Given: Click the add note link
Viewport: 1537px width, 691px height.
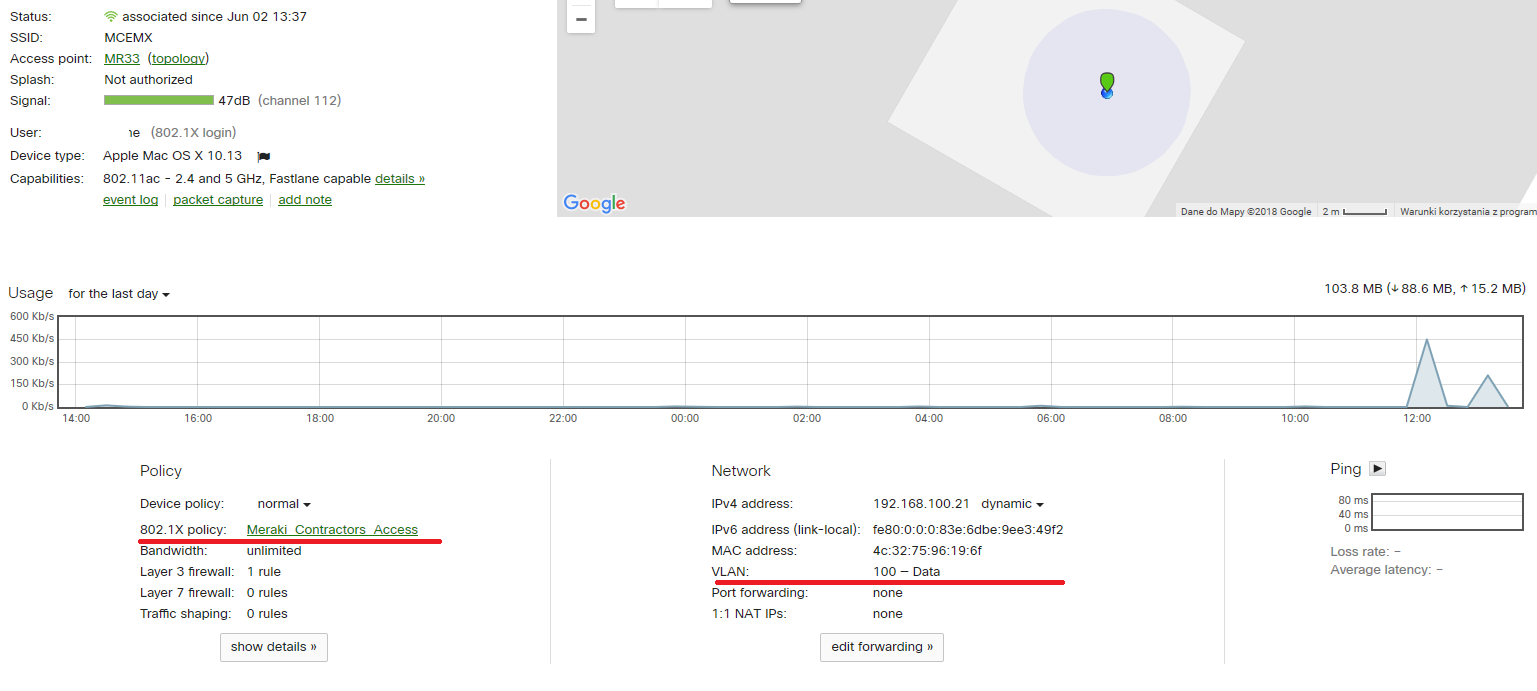Looking at the screenshot, I should [x=305, y=200].
